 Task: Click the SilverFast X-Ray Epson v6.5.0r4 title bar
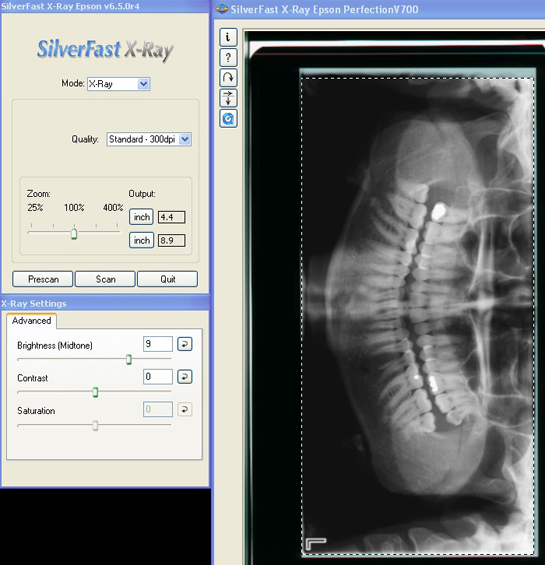(105, 6)
